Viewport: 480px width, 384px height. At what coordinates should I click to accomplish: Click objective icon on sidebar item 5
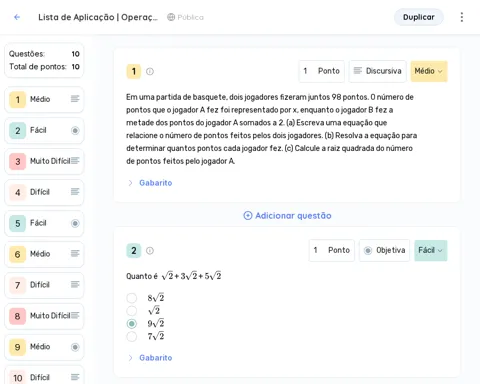click(75, 223)
